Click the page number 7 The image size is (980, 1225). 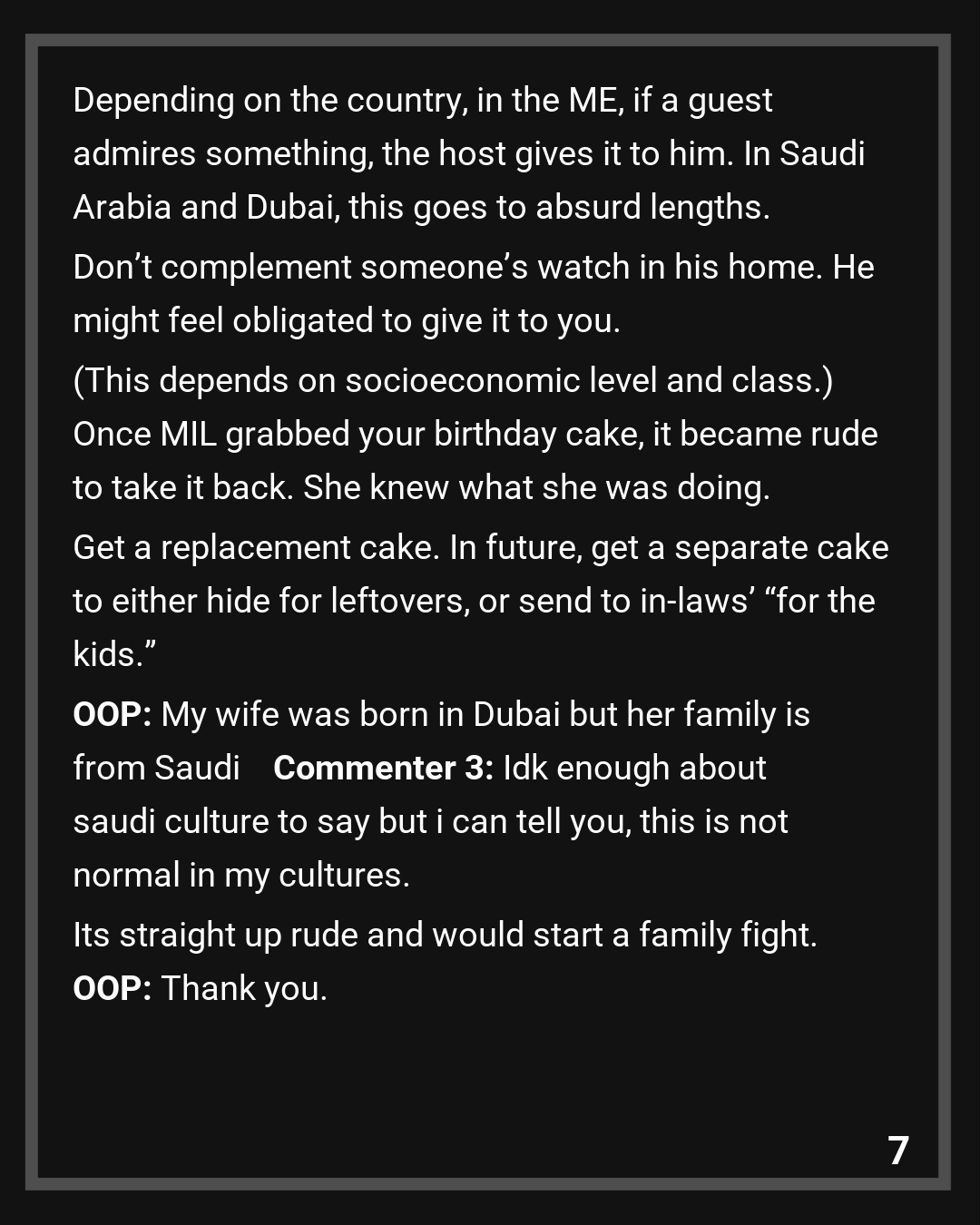pos(897,1151)
